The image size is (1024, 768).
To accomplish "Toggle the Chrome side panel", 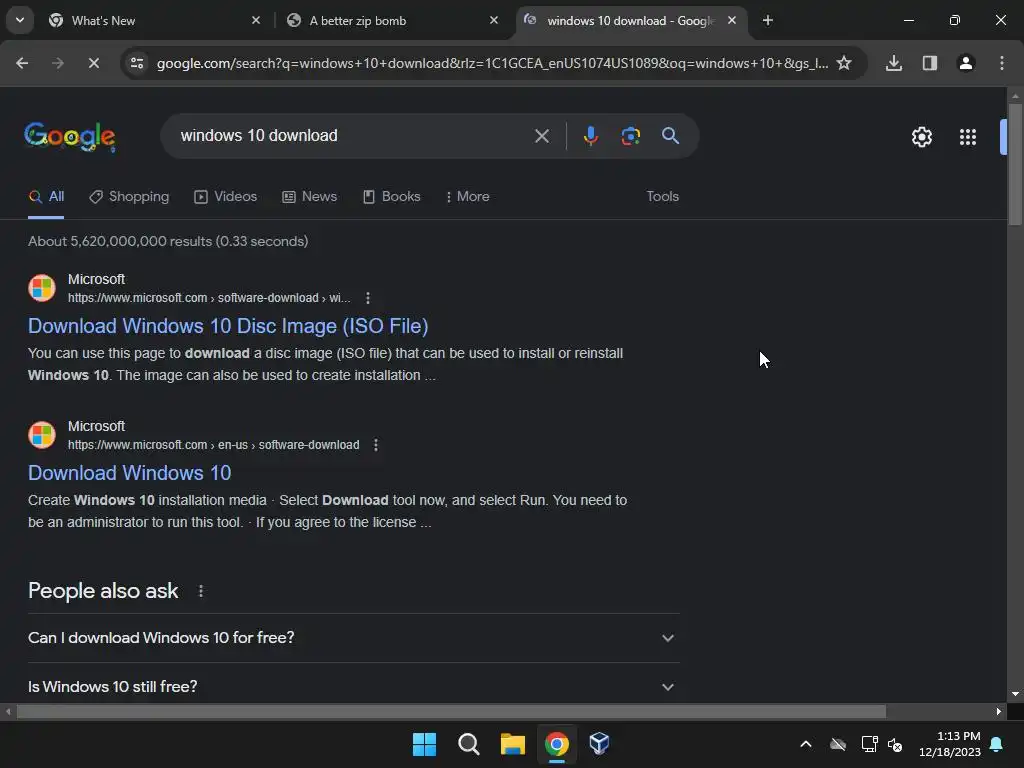I will (x=929, y=63).
